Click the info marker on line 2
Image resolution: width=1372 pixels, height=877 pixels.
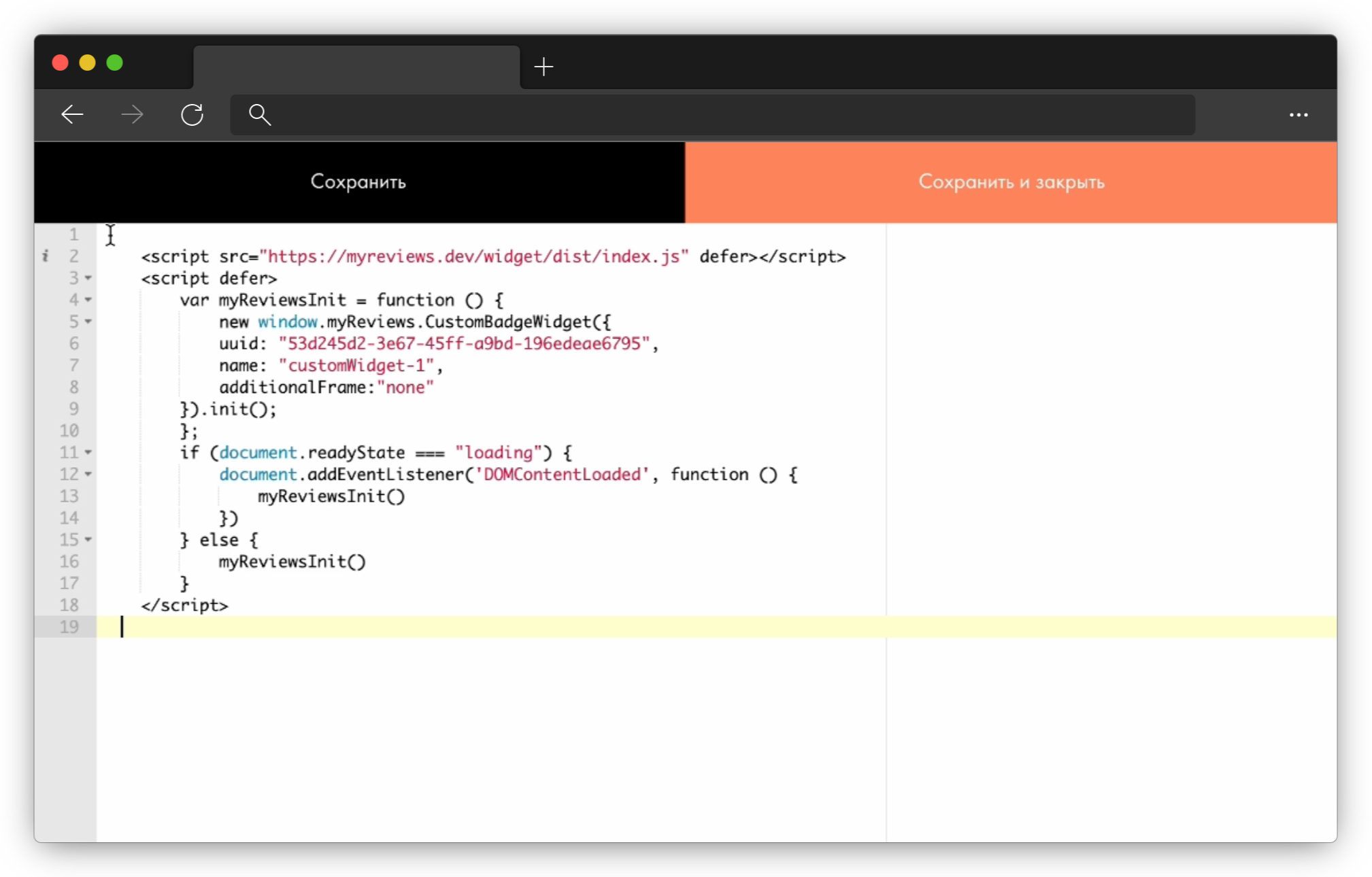click(x=46, y=256)
